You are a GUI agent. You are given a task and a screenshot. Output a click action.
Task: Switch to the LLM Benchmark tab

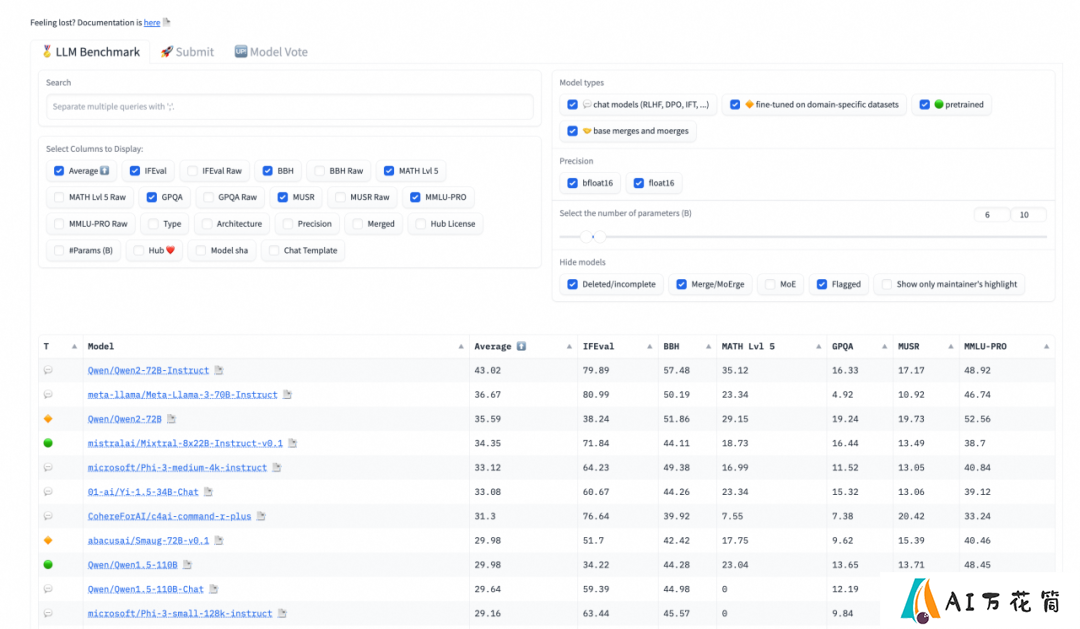[91, 52]
